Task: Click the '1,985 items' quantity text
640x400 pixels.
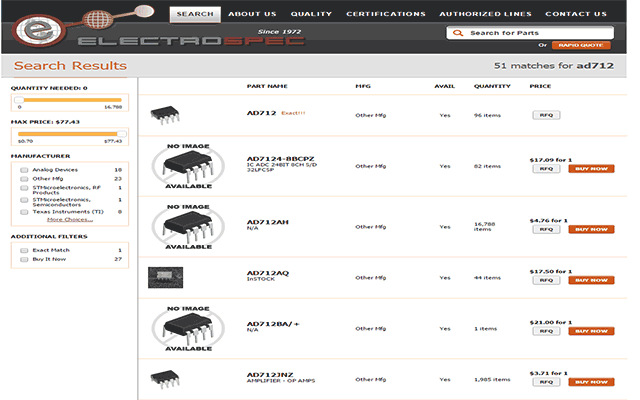Action: click(492, 380)
